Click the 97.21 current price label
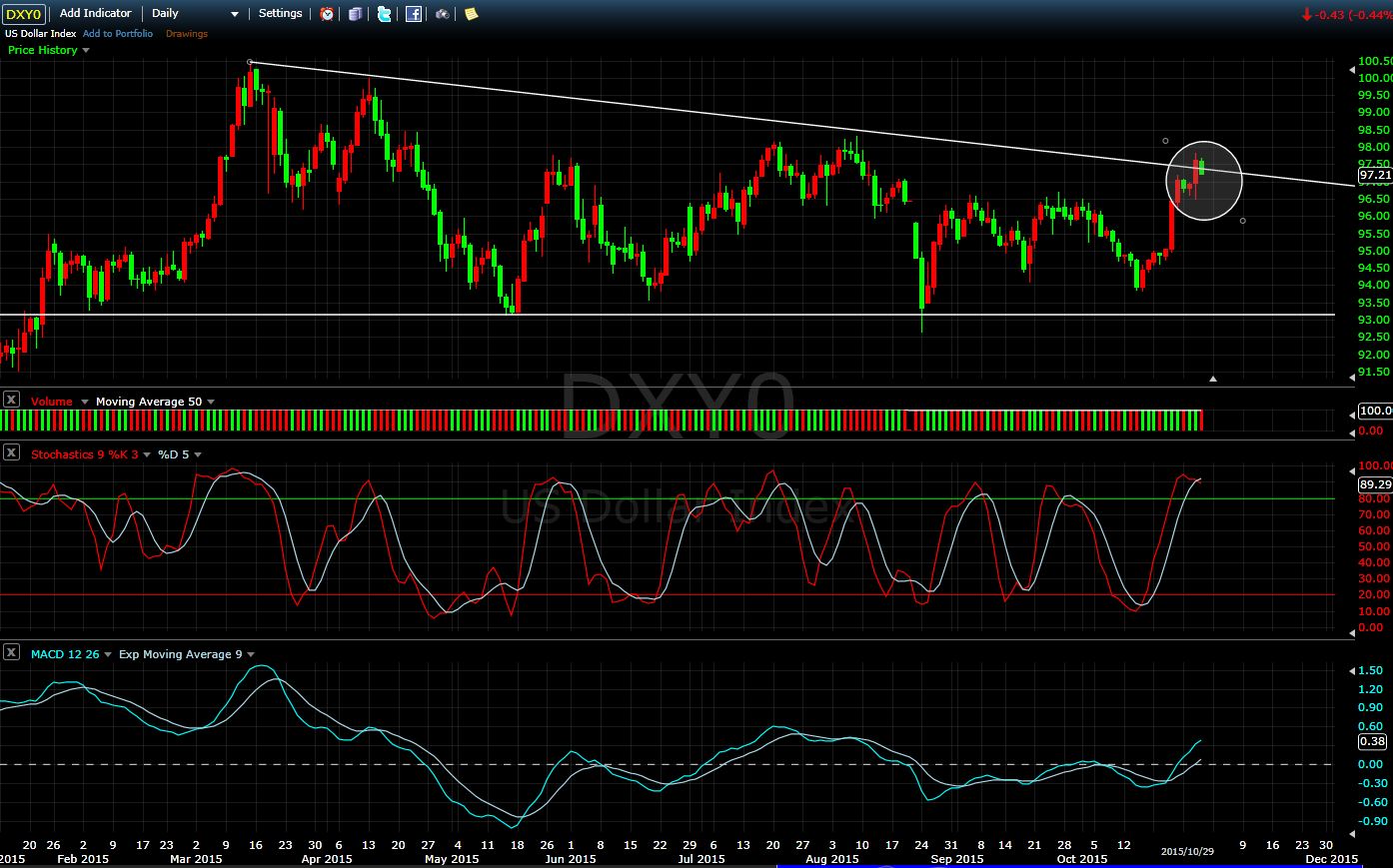 point(1375,175)
